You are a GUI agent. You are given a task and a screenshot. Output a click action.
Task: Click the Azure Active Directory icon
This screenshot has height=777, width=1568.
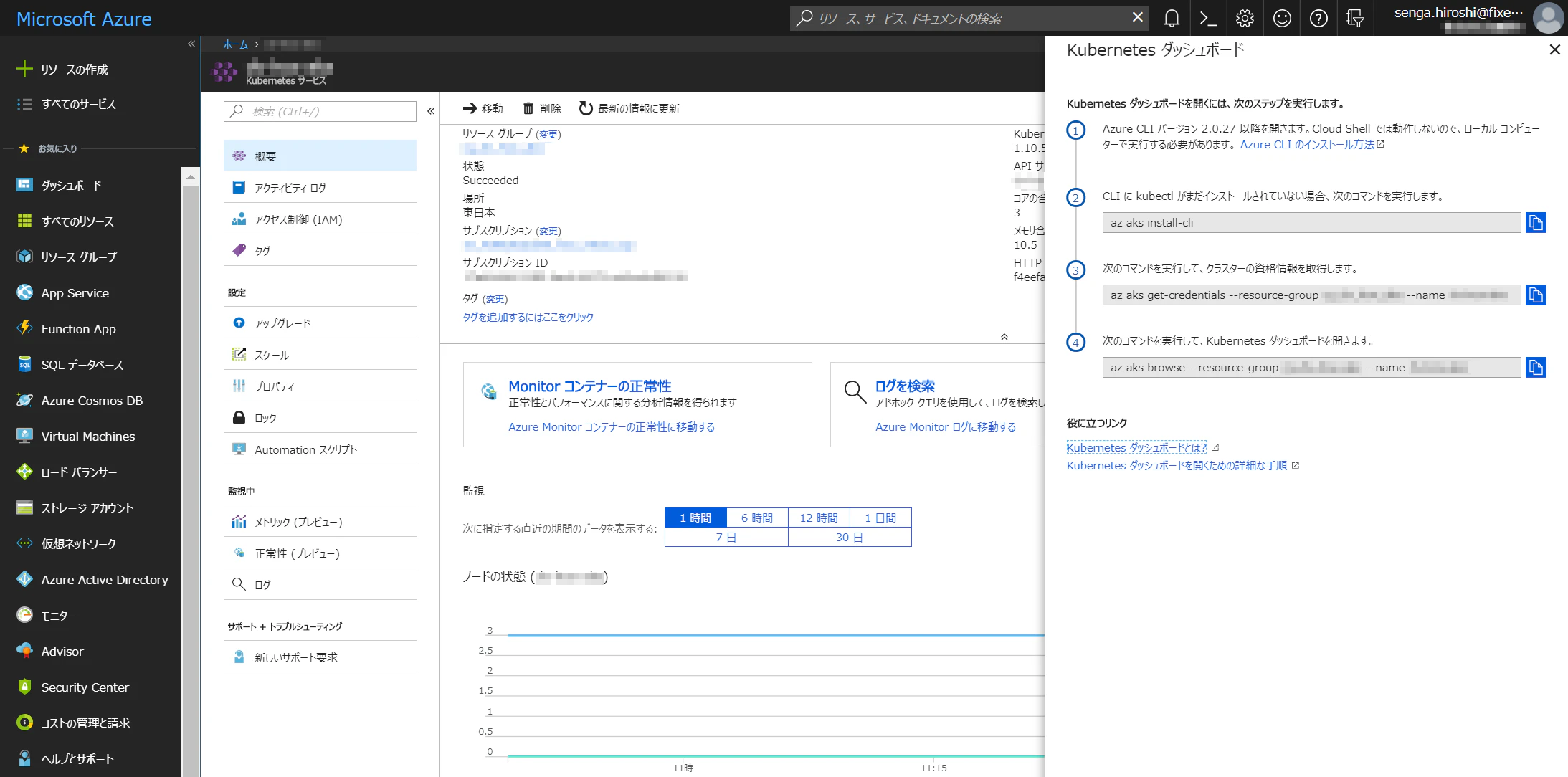[24, 579]
